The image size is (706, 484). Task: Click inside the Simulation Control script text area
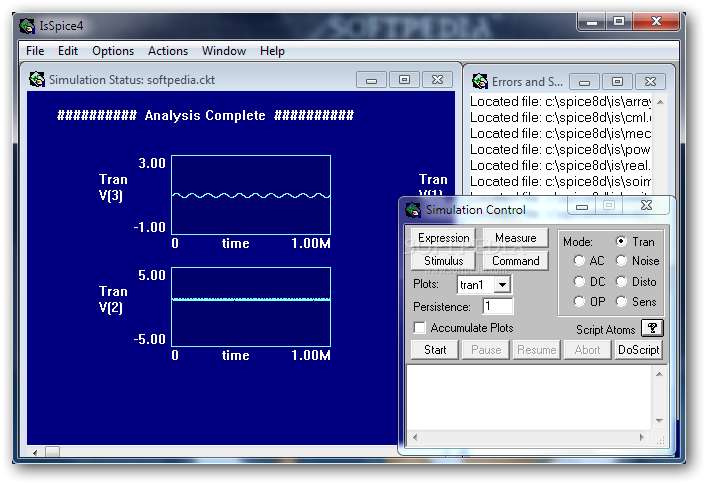pyautogui.click(x=529, y=397)
